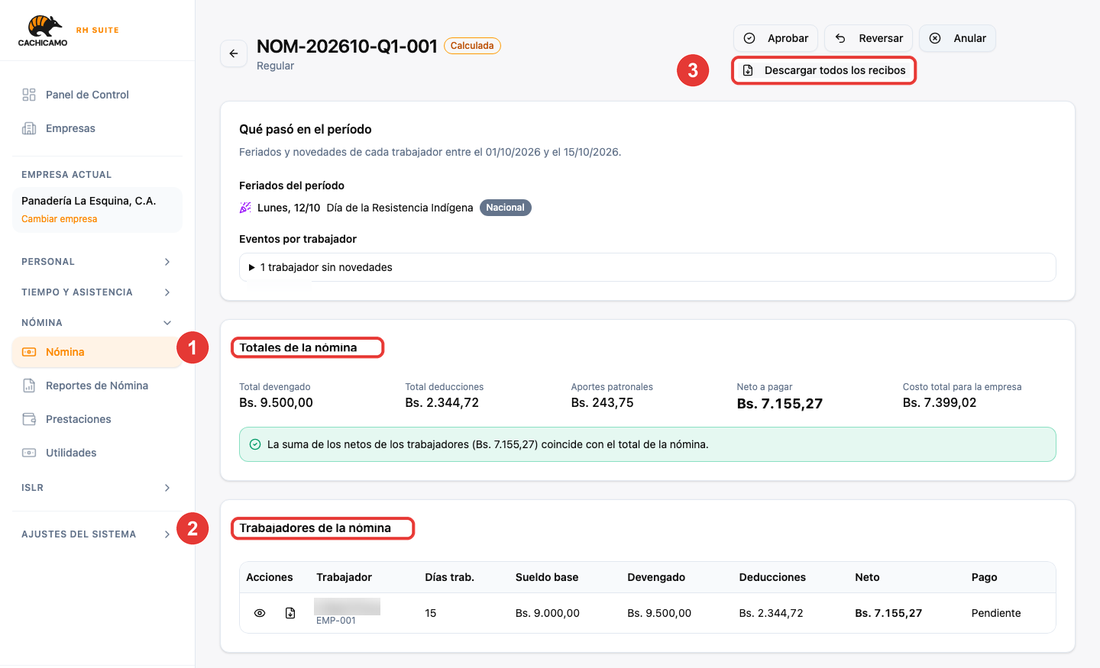Expand the AJUSTES DEL SISTEMA section
Image resolution: width=1100 pixels, height=668 pixels.
pyautogui.click(x=96, y=534)
